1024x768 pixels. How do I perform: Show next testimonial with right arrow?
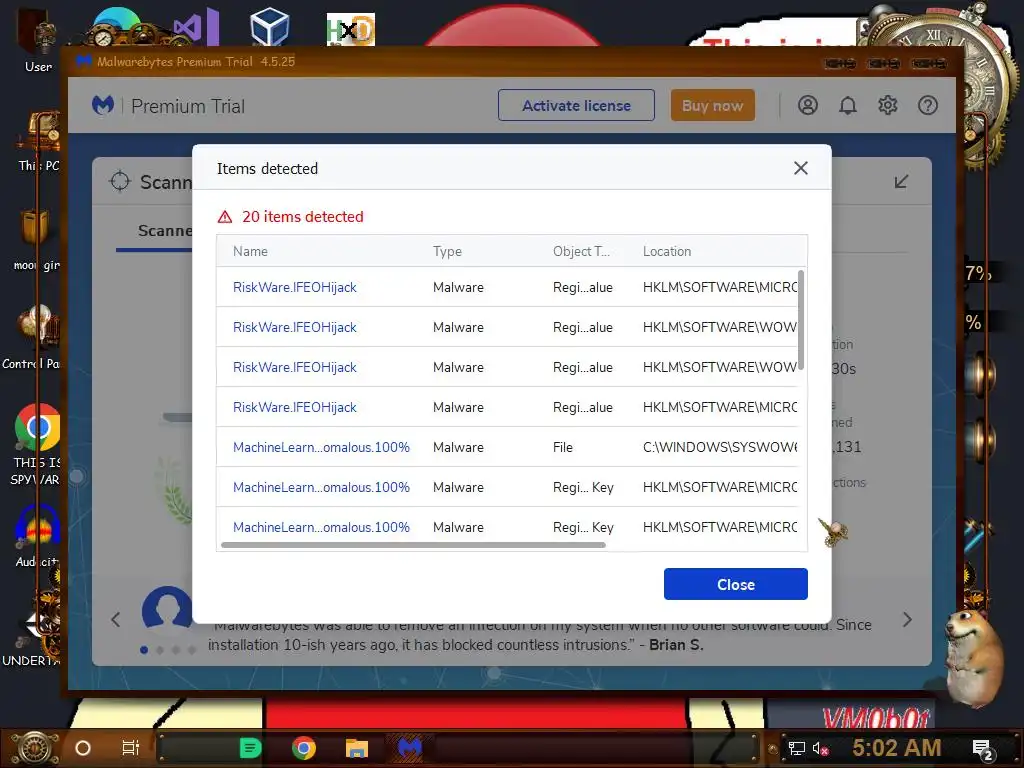point(907,619)
